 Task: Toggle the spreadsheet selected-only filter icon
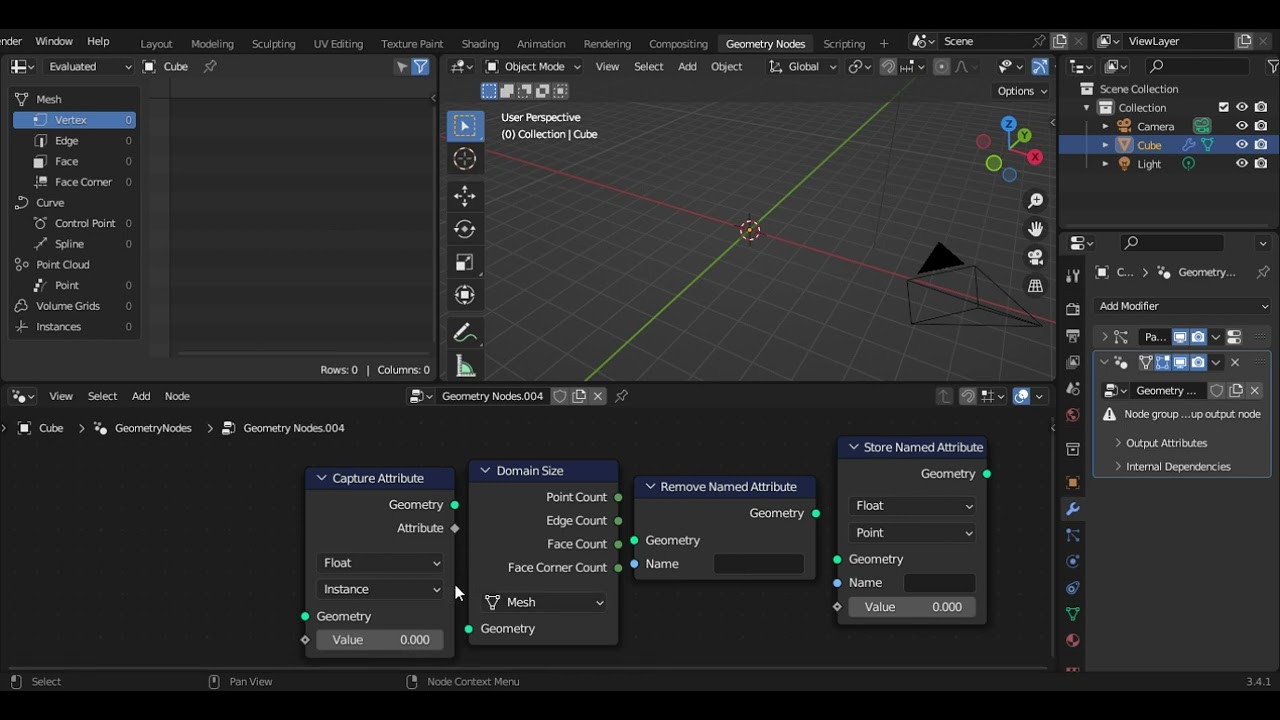point(402,67)
